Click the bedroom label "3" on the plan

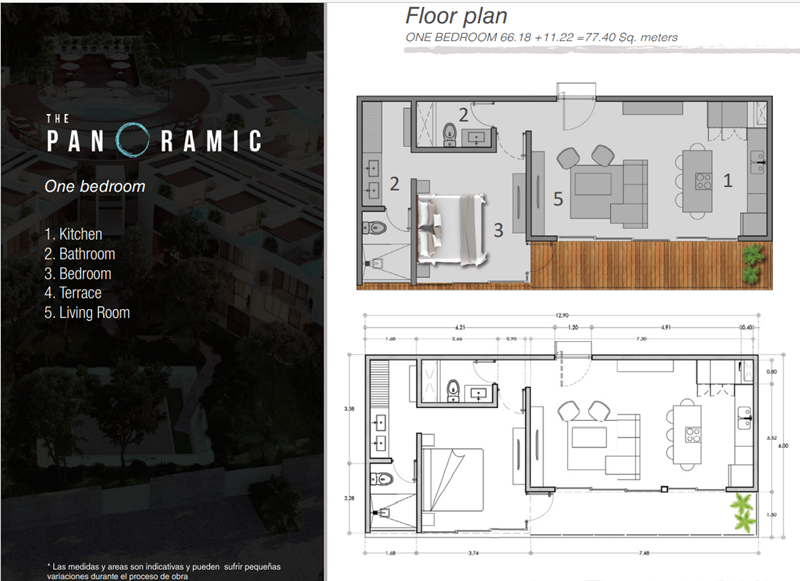point(498,230)
